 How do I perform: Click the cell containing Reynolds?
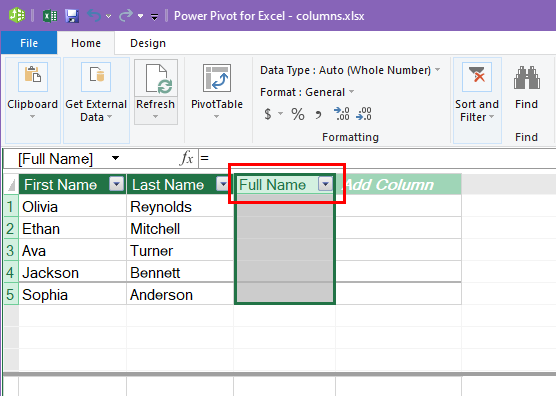click(x=180, y=207)
